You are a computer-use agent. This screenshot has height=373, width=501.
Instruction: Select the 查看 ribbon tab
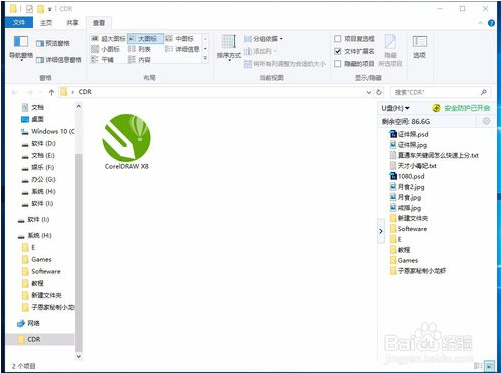click(99, 23)
